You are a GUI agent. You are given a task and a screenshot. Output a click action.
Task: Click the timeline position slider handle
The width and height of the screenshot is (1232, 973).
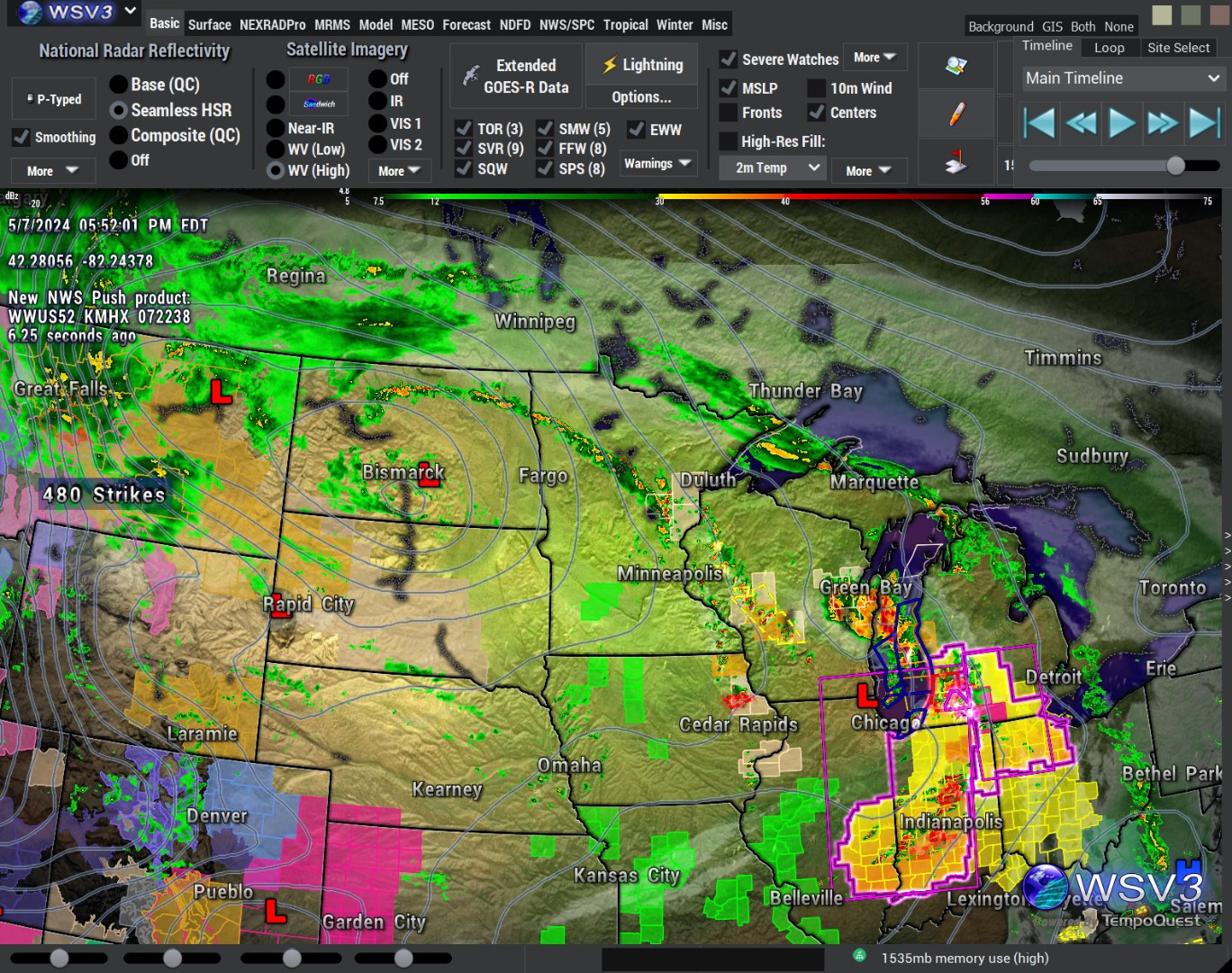pyautogui.click(x=1175, y=166)
